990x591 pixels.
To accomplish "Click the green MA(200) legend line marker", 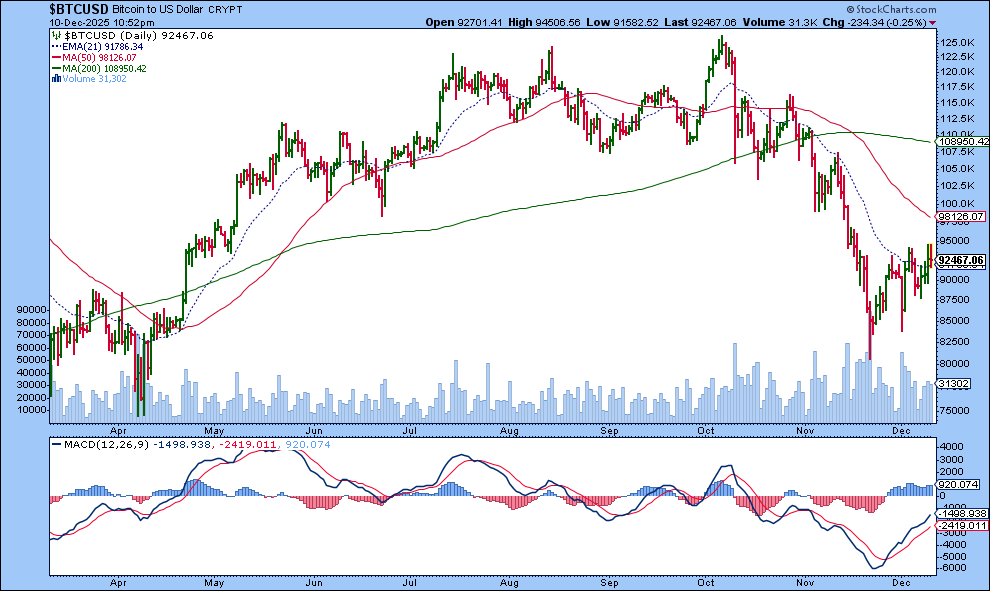I will [x=54, y=69].
